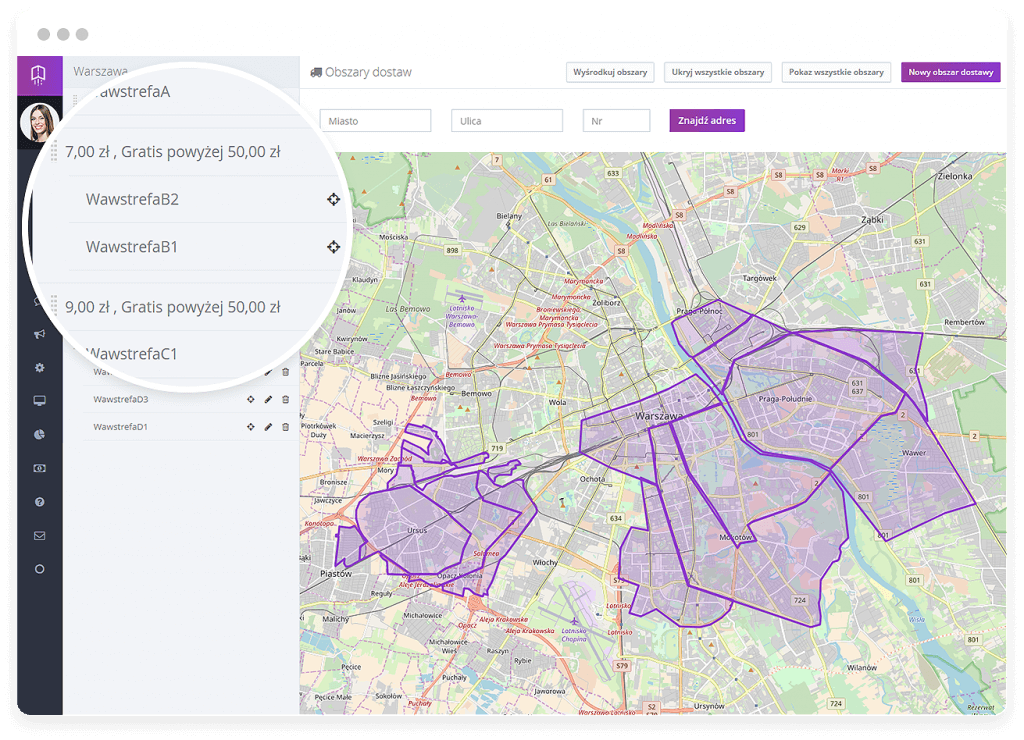Grab the handle beside the 7,00 zł group

pyautogui.click(x=54, y=152)
